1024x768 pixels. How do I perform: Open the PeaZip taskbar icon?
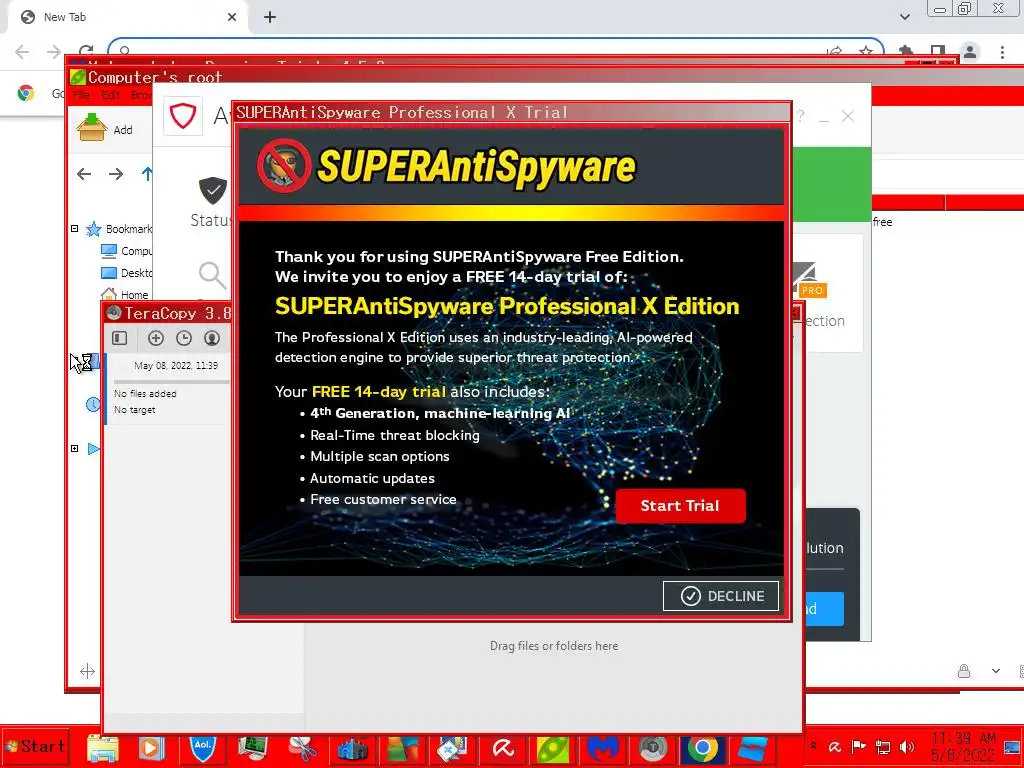point(552,749)
